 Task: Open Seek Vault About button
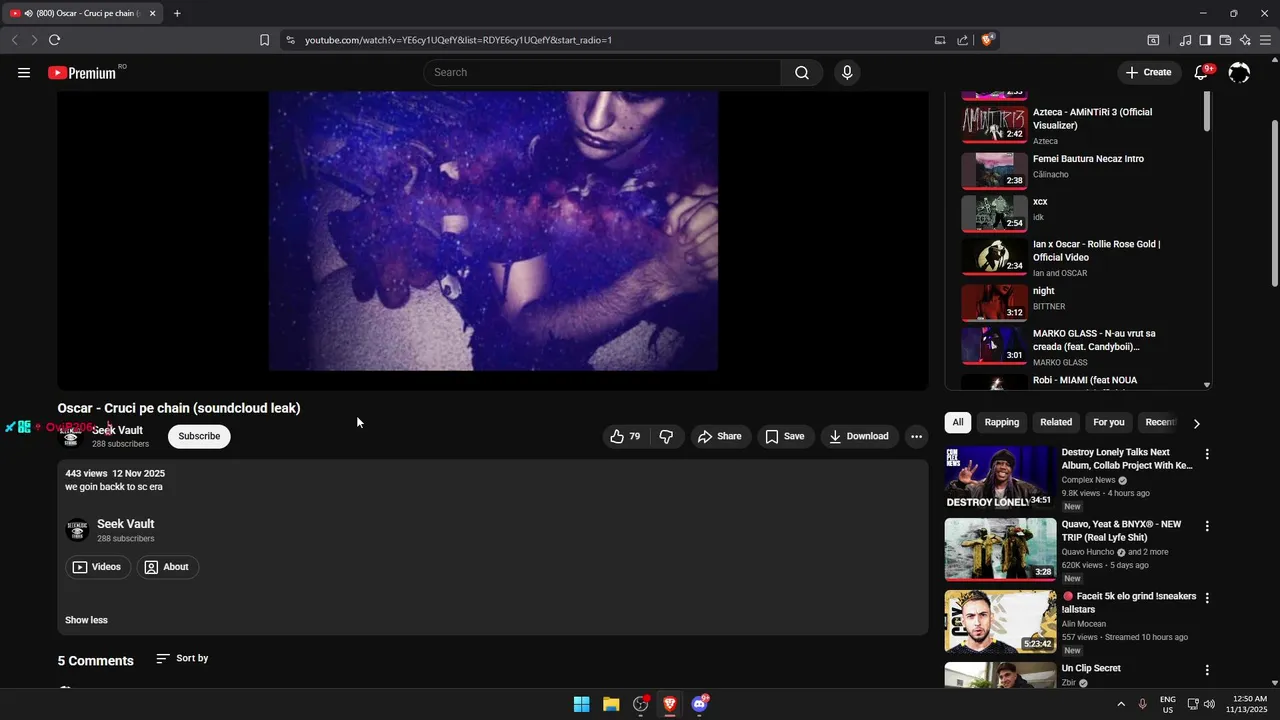tap(167, 567)
